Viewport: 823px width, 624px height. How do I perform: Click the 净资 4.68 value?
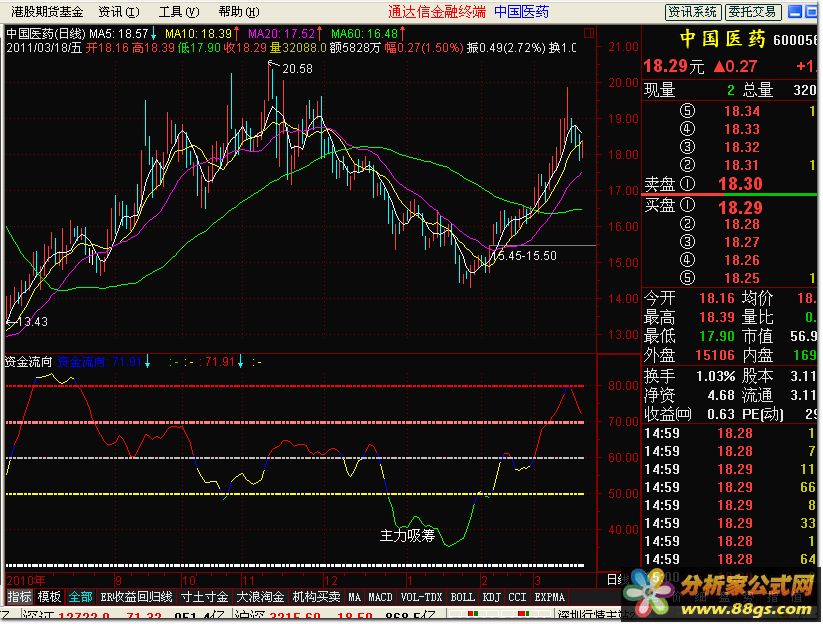coord(721,395)
